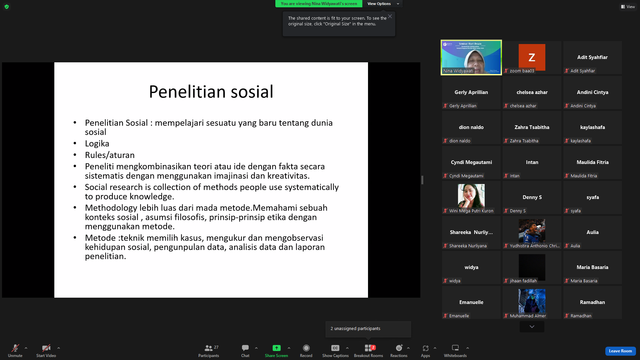Viewport: 640px width, 360px height.
Task: Unmute the microphone
Action: [x=15, y=350]
